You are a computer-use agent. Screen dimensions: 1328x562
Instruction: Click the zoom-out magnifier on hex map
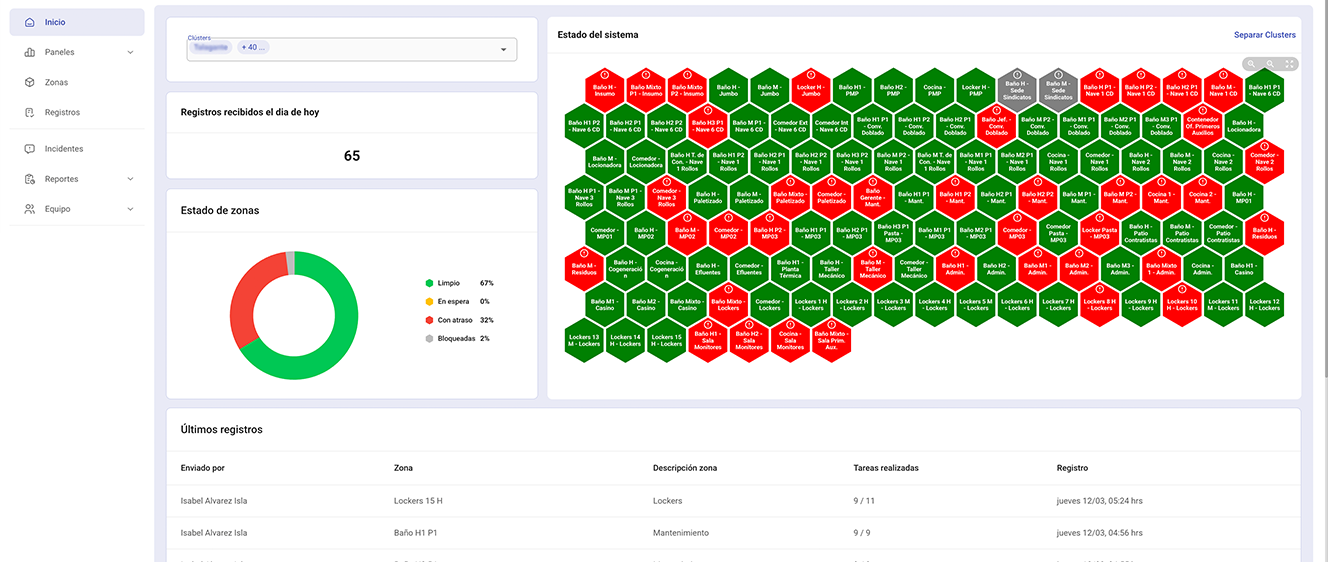tap(1270, 64)
